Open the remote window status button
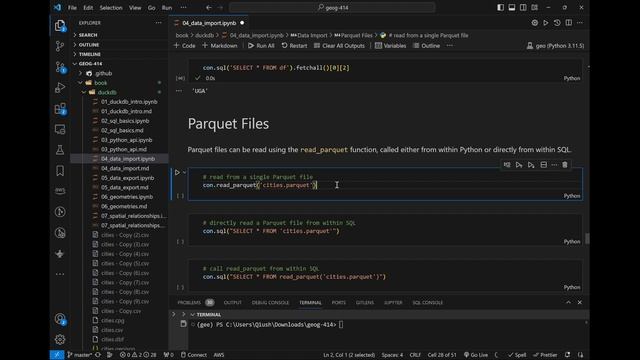 tap(57, 355)
